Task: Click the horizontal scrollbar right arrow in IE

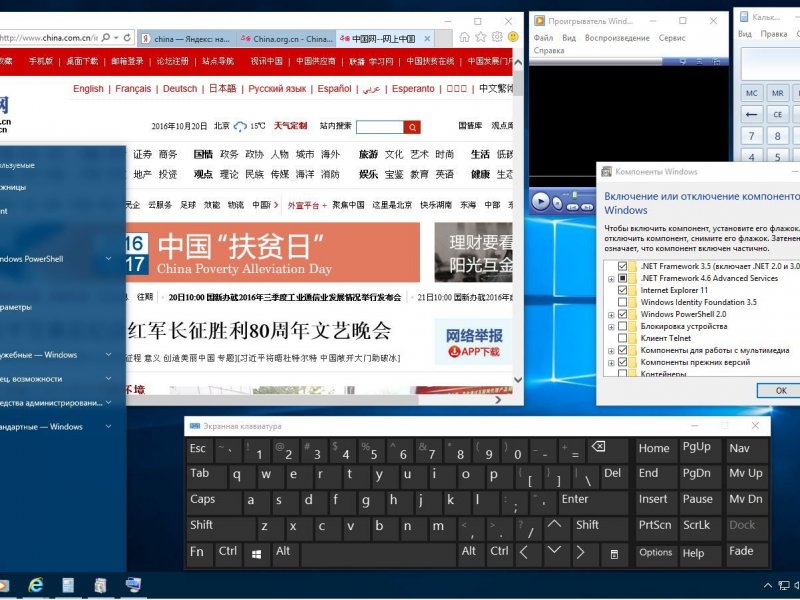Action: [x=498, y=400]
